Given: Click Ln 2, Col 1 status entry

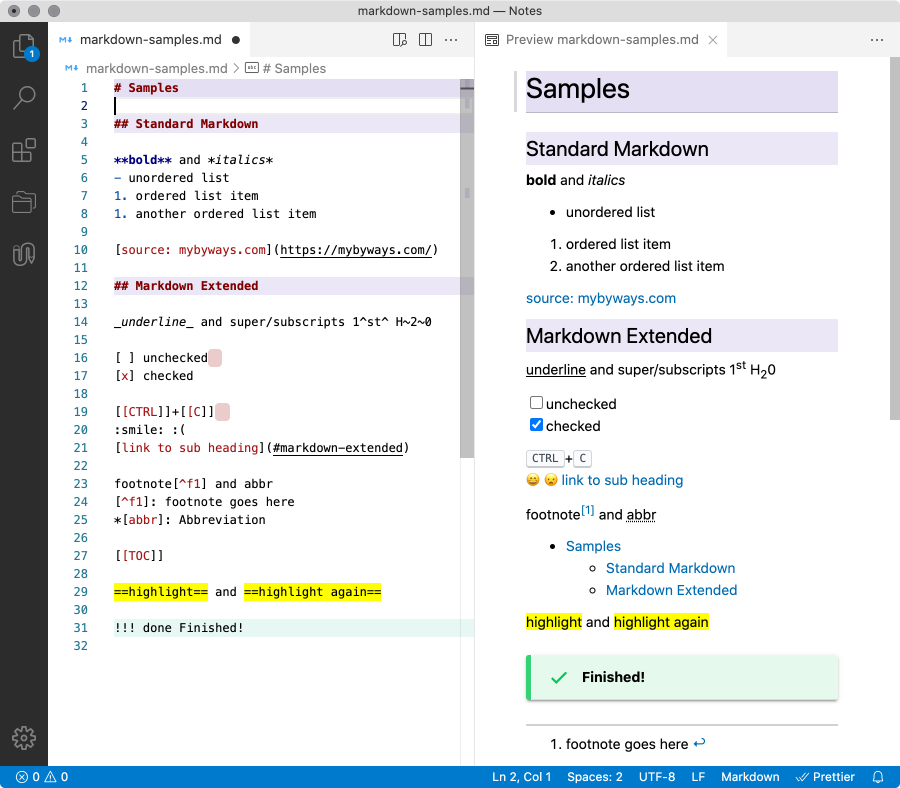Looking at the screenshot, I should click(521, 777).
